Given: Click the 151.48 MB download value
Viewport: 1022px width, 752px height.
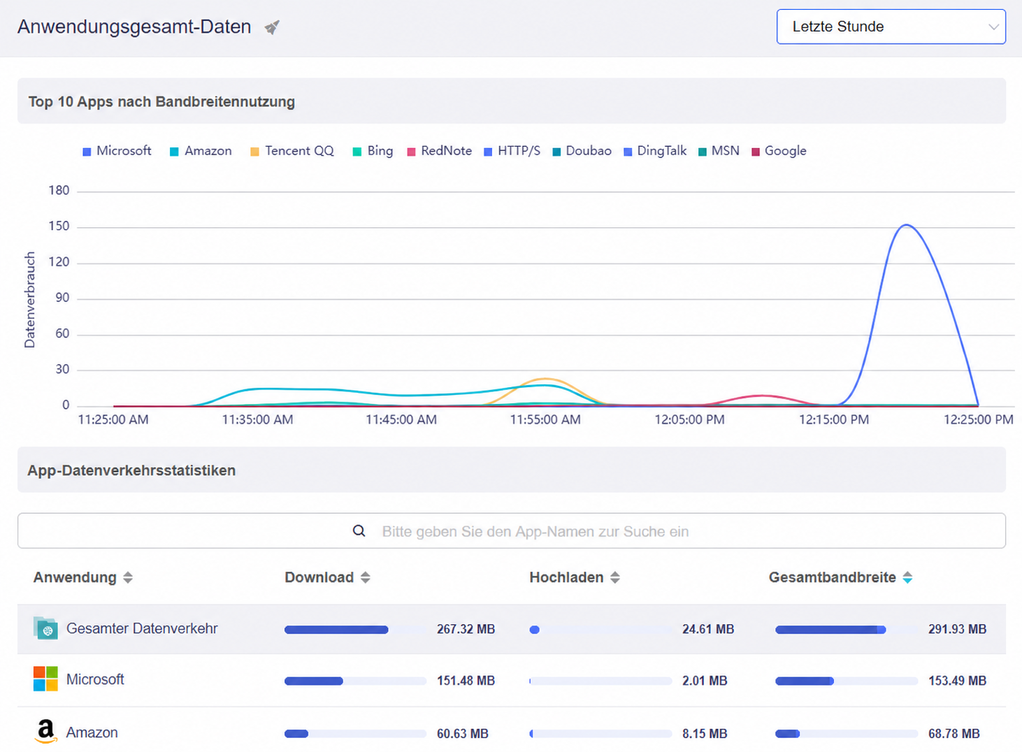Looking at the screenshot, I should 466,681.
